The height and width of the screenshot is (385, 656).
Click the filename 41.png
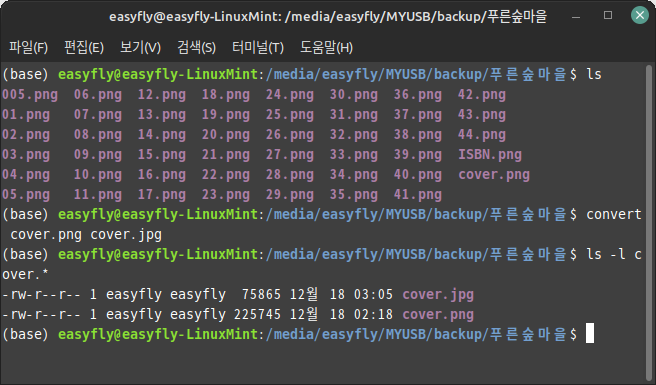[418, 195]
